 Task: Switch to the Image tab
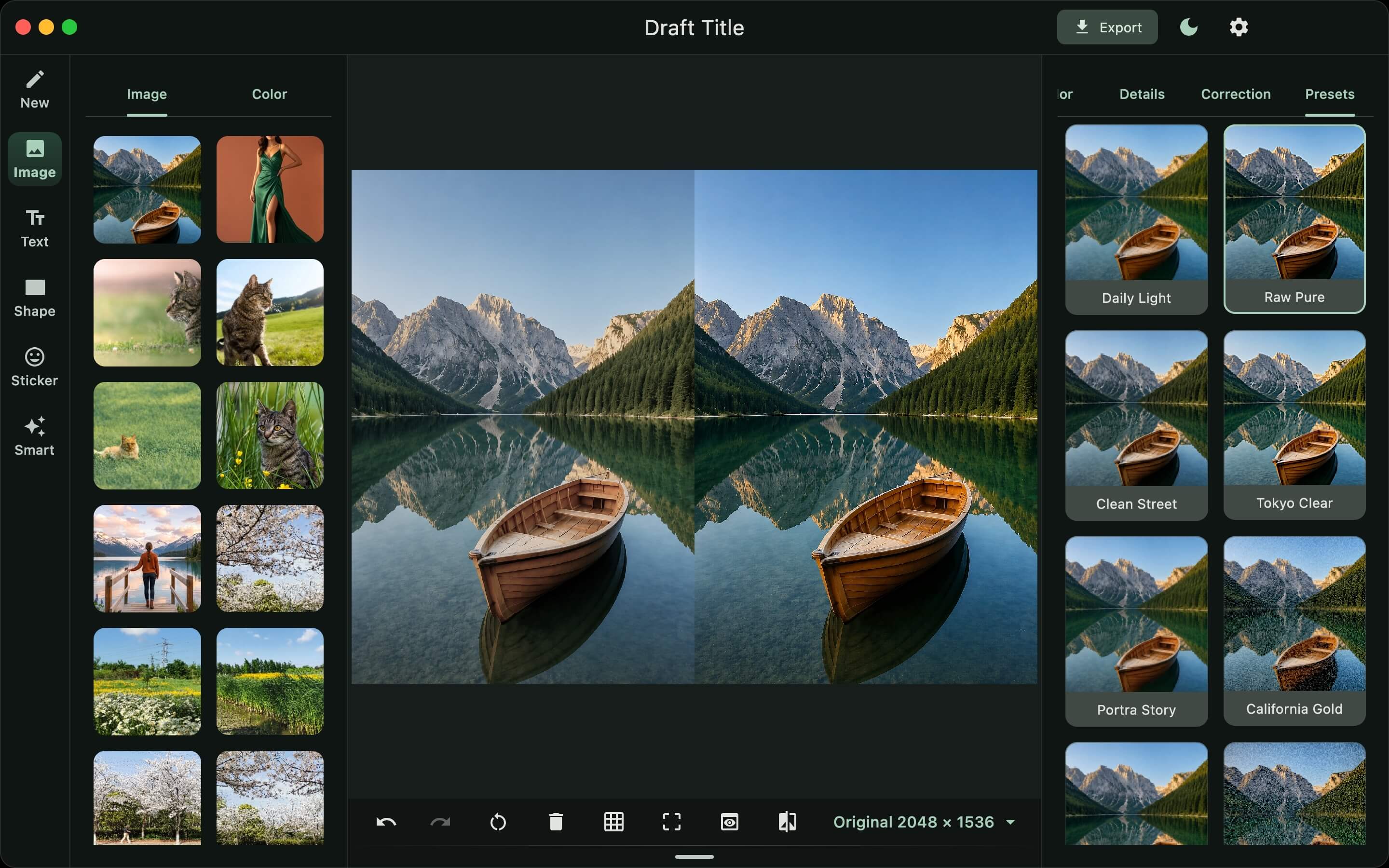click(x=147, y=94)
